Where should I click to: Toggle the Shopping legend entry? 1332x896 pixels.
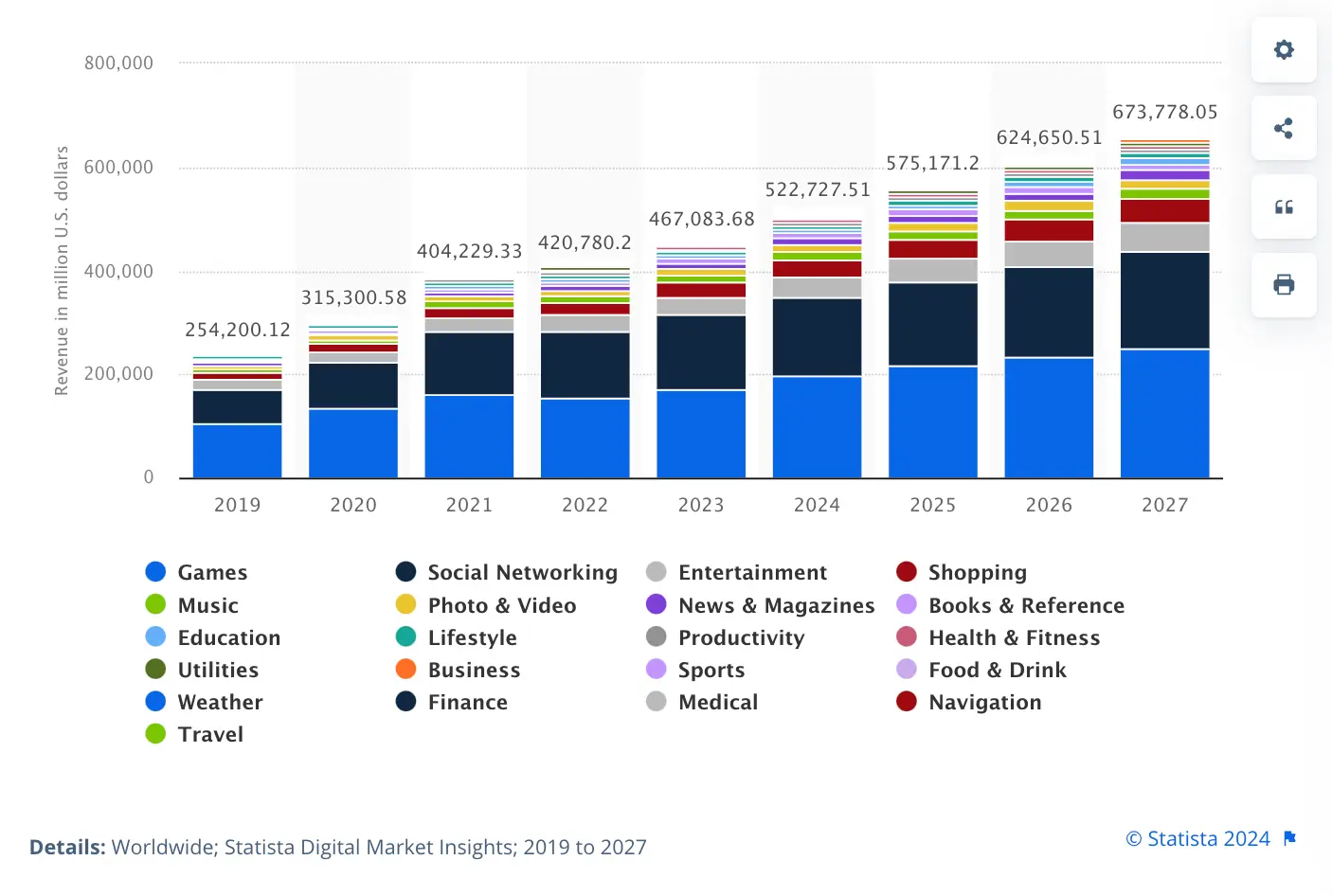coord(979,571)
